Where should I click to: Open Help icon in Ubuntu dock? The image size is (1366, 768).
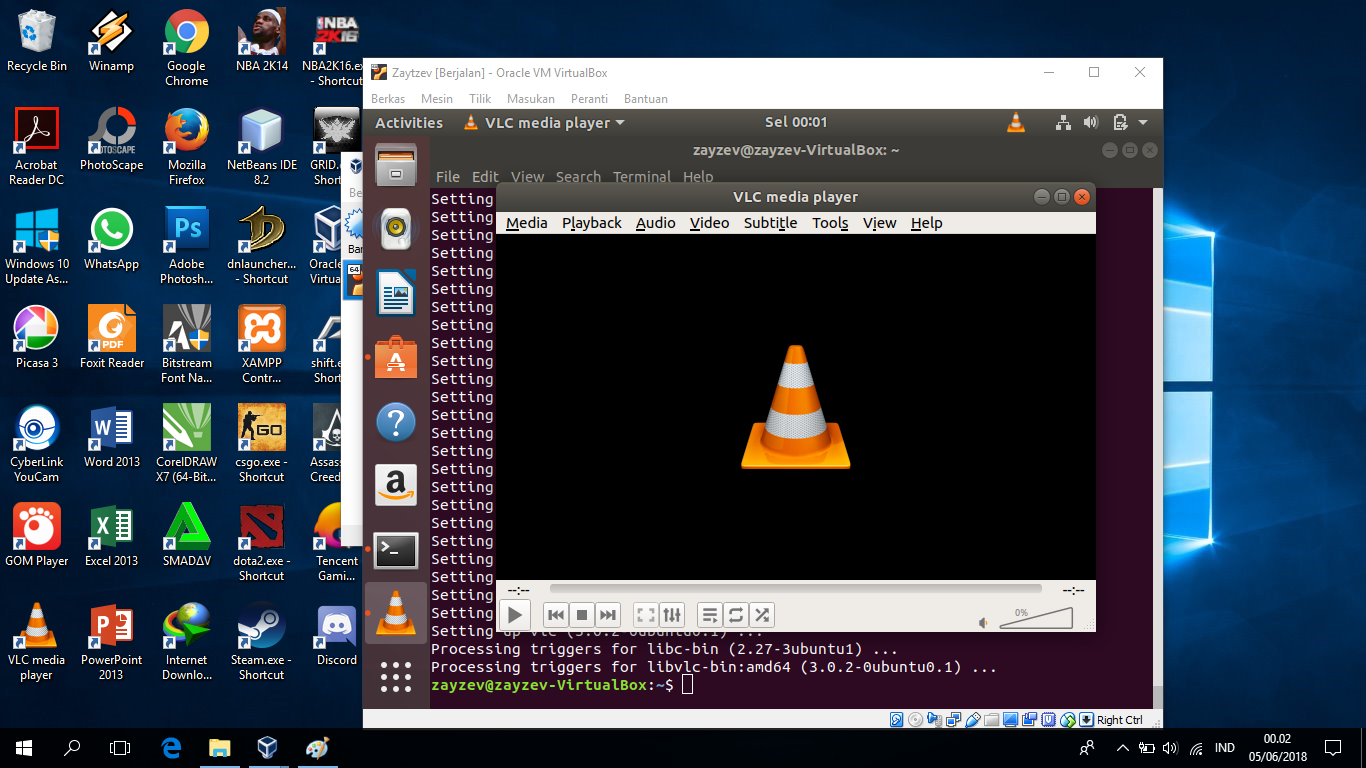pos(396,422)
